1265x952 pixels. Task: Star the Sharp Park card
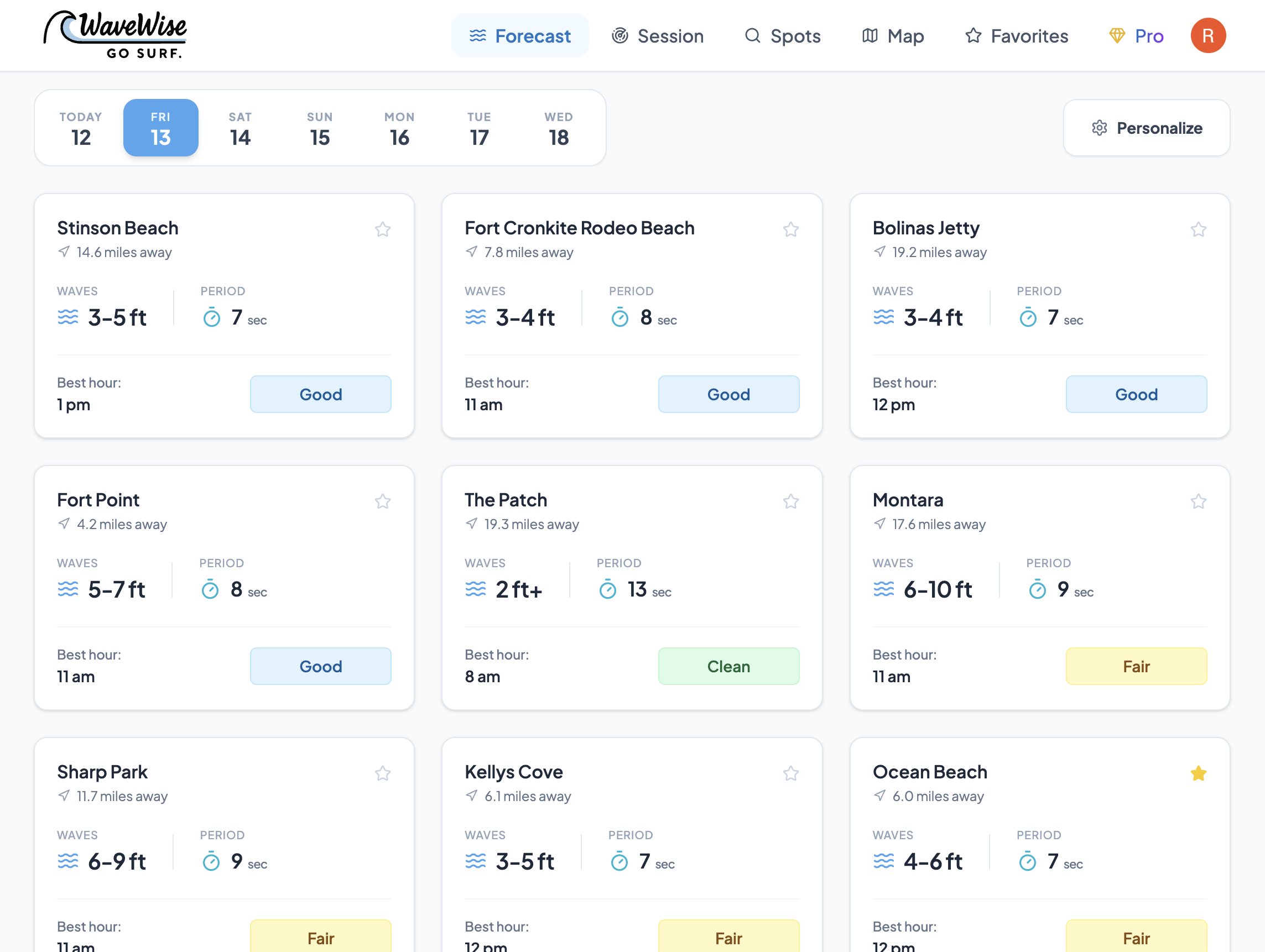coord(383,773)
